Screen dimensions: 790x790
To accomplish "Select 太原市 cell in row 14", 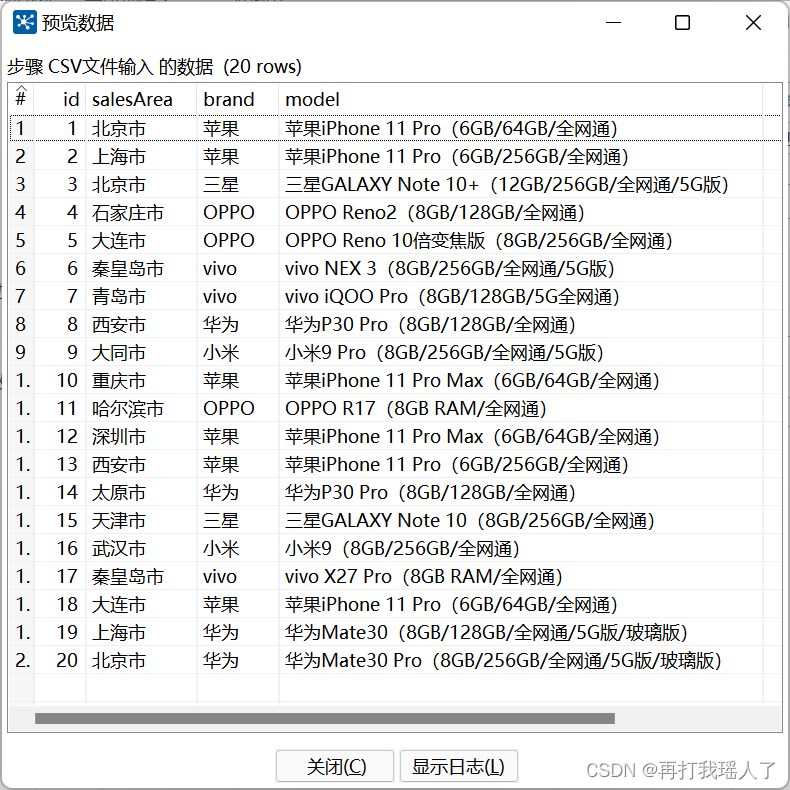I will pyautogui.click(x=141, y=492).
